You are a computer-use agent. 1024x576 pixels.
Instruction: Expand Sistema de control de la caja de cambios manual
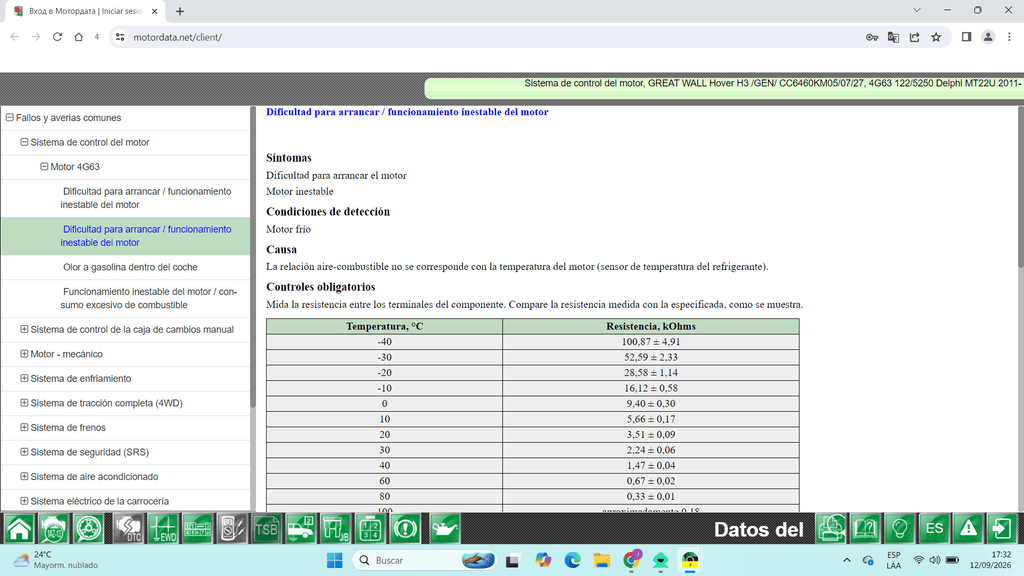point(24,329)
